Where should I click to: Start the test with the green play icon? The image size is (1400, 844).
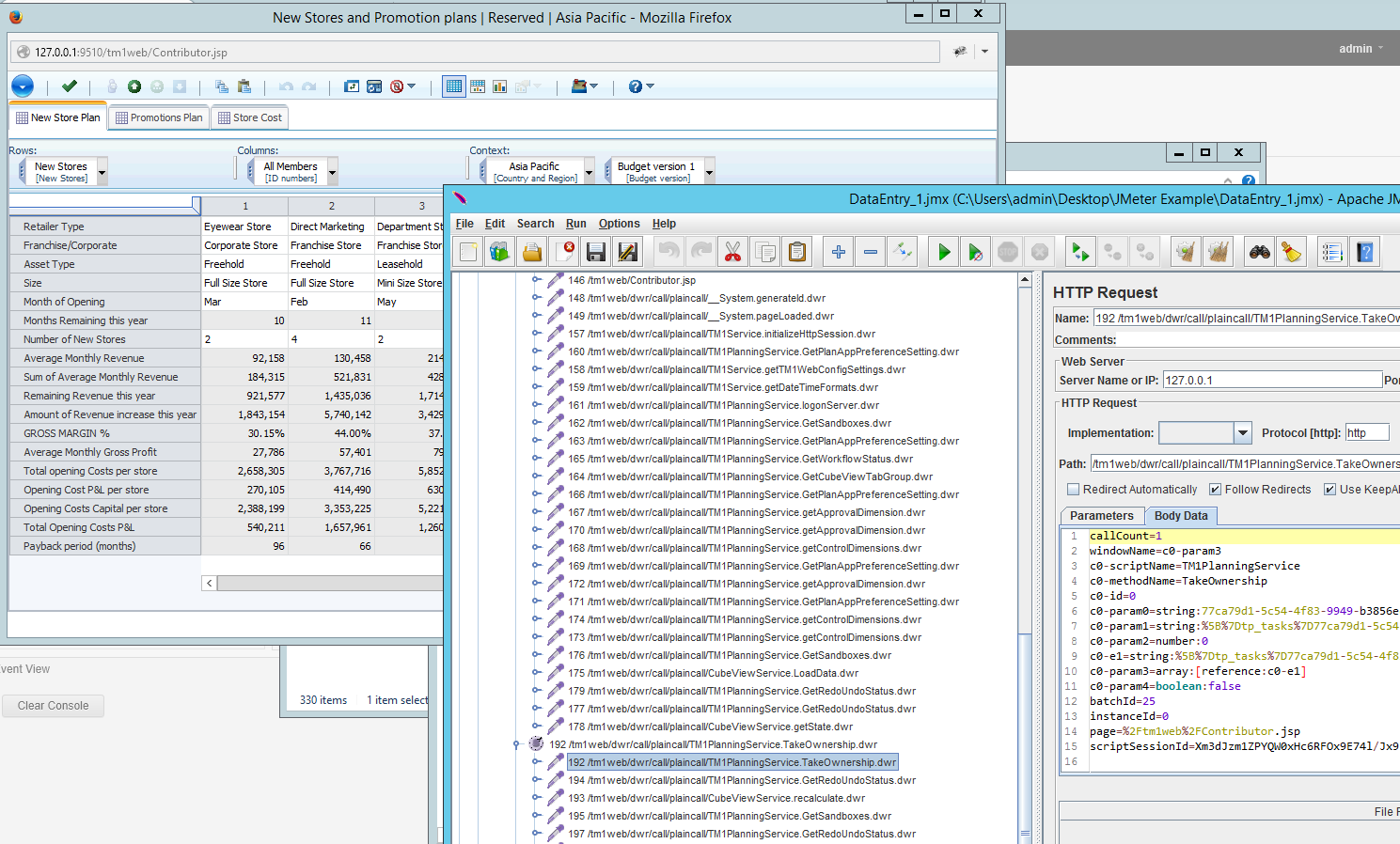point(944,252)
